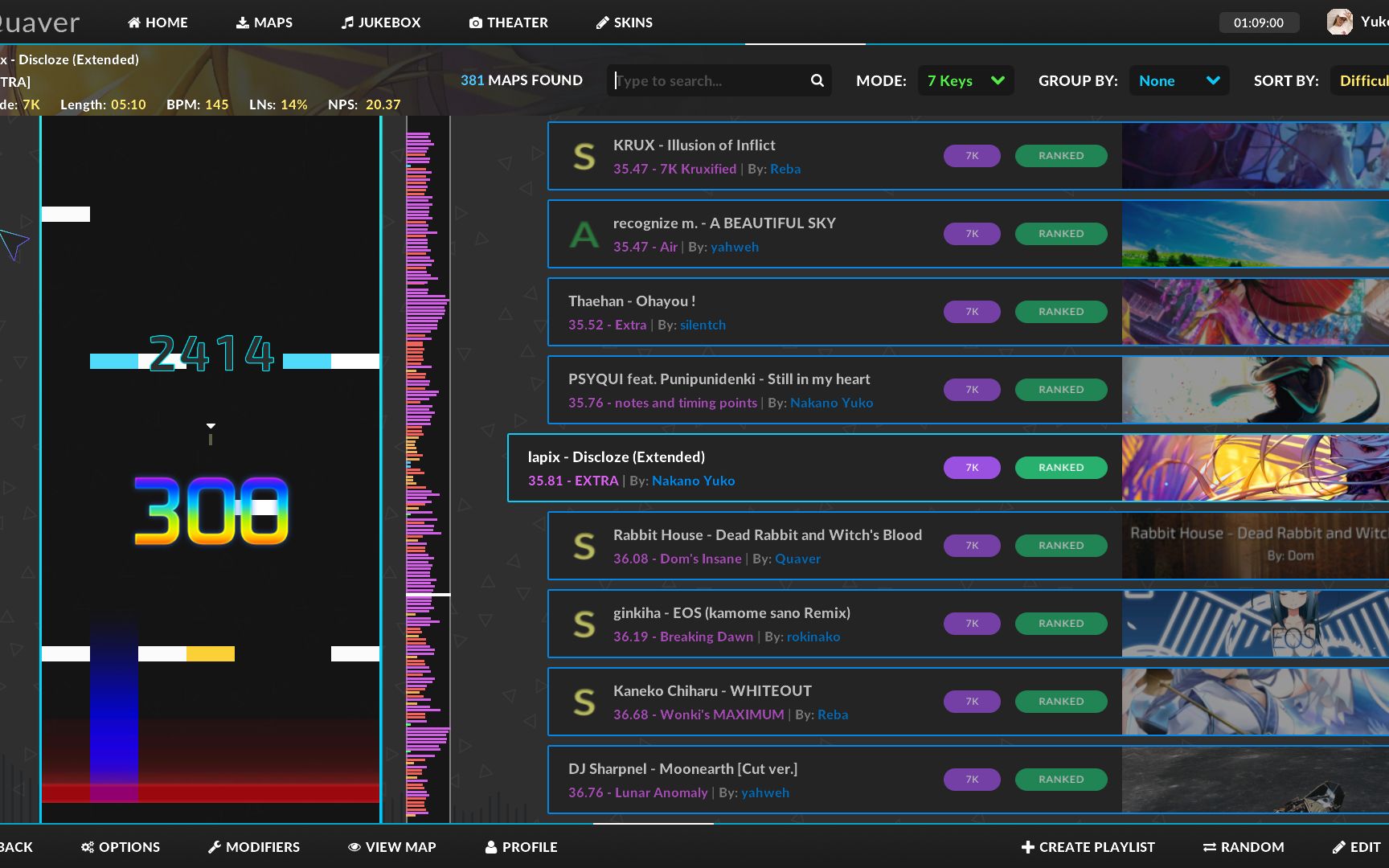Open the MODE 7 Keys dropdown
The height and width of the screenshot is (868, 1389).
pos(965,80)
